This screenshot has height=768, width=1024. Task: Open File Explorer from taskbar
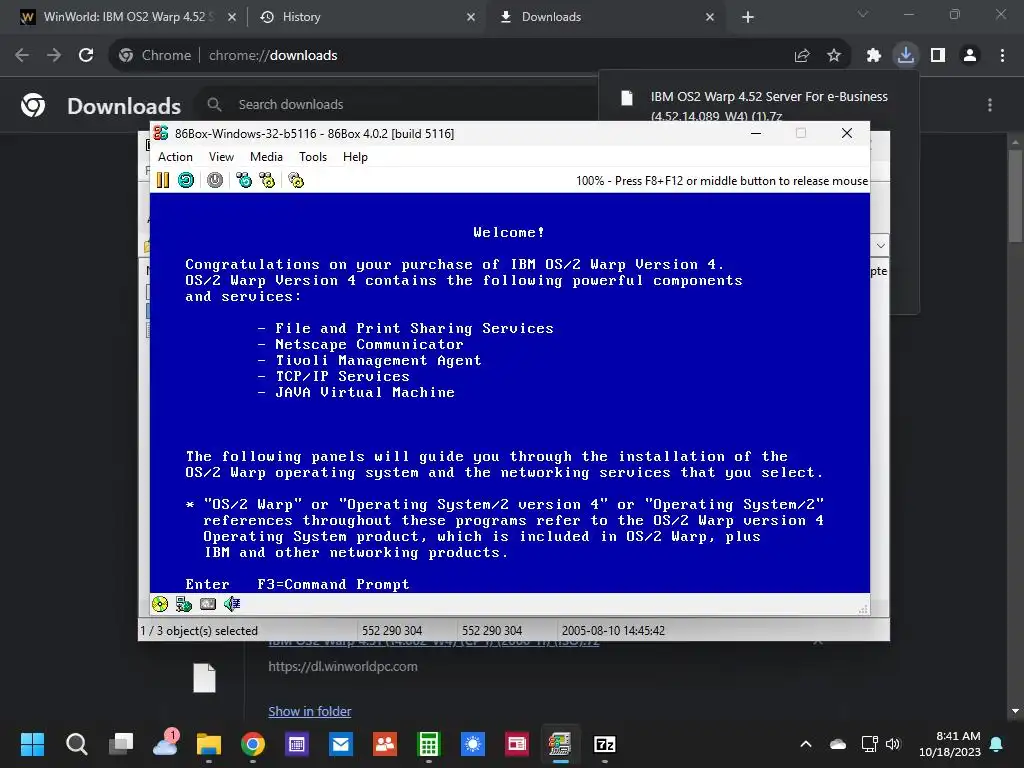click(x=209, y=744)
